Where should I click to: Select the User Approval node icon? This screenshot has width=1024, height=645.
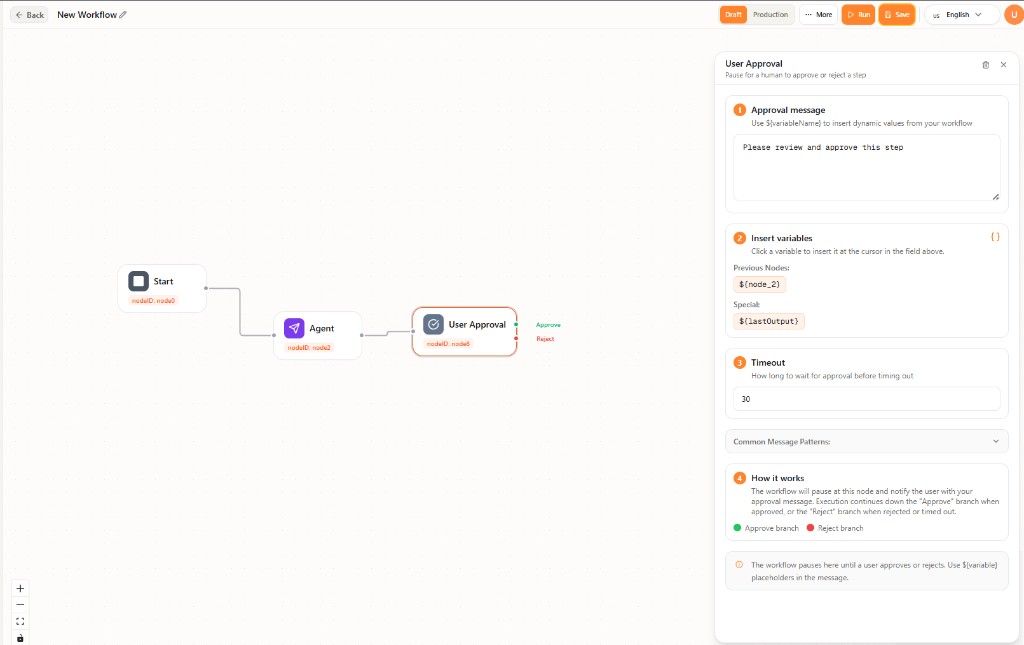coord(433,324)
